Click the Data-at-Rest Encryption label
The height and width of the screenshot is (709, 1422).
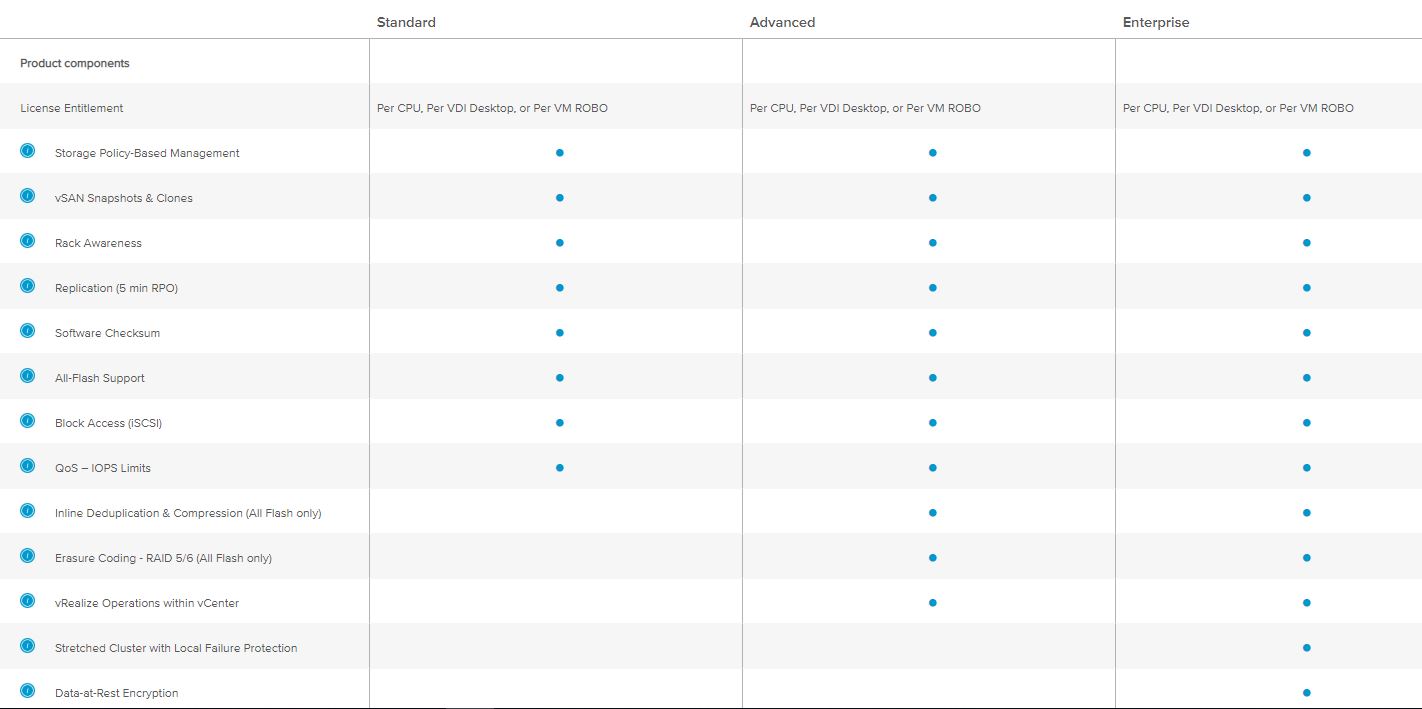116,693
